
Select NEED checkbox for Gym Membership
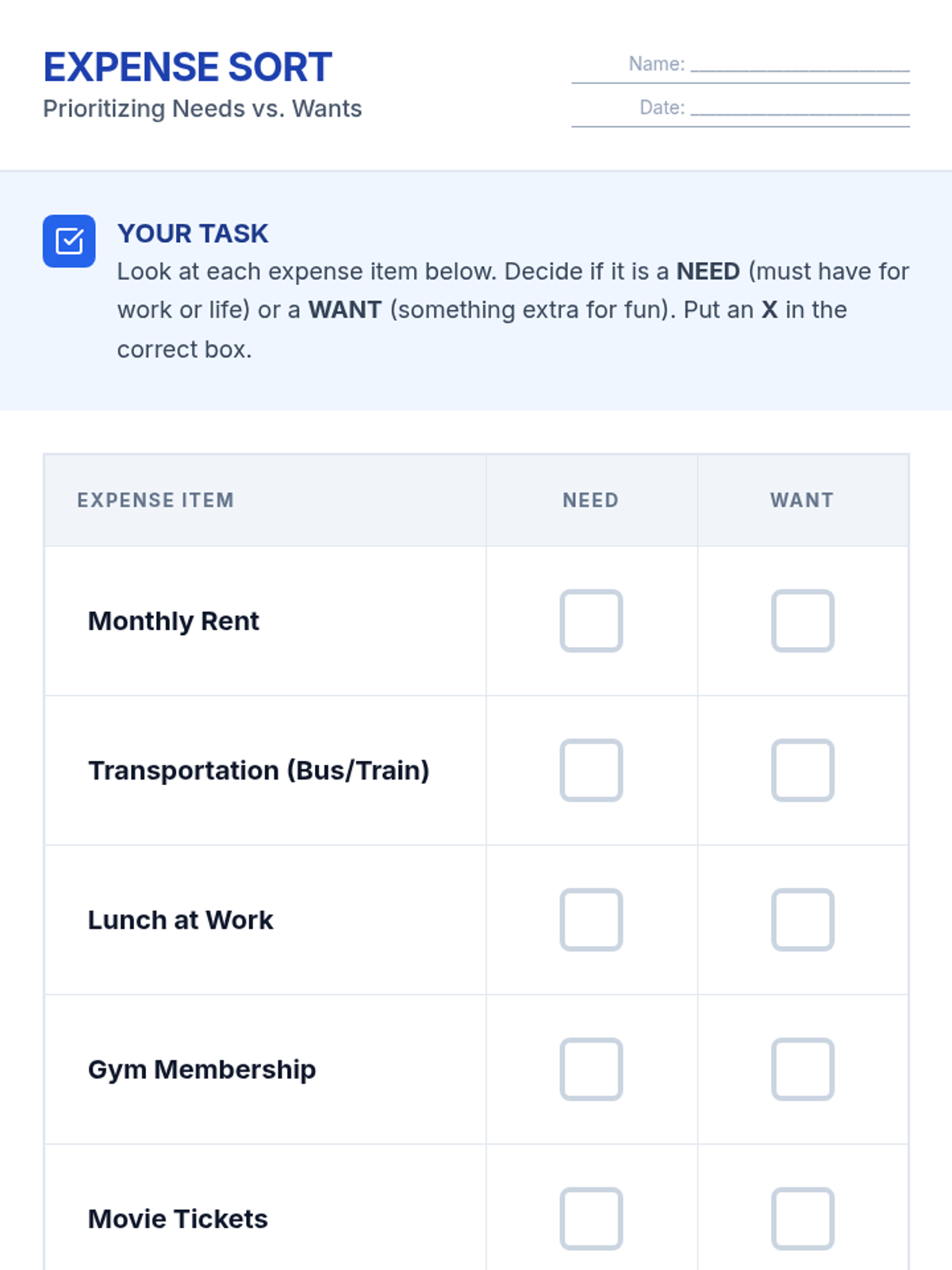coord(591,1068)
